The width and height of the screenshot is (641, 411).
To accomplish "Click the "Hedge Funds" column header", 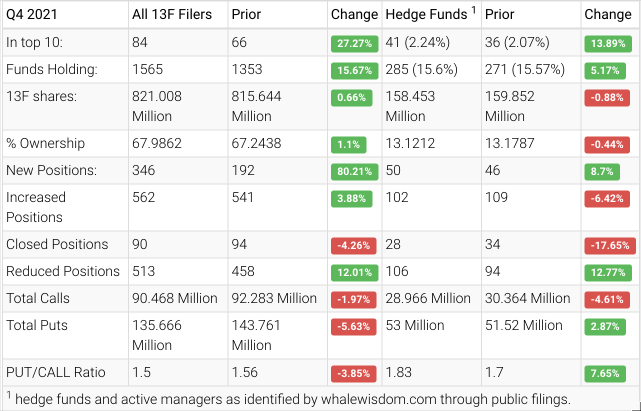I will tap(425, 15).
